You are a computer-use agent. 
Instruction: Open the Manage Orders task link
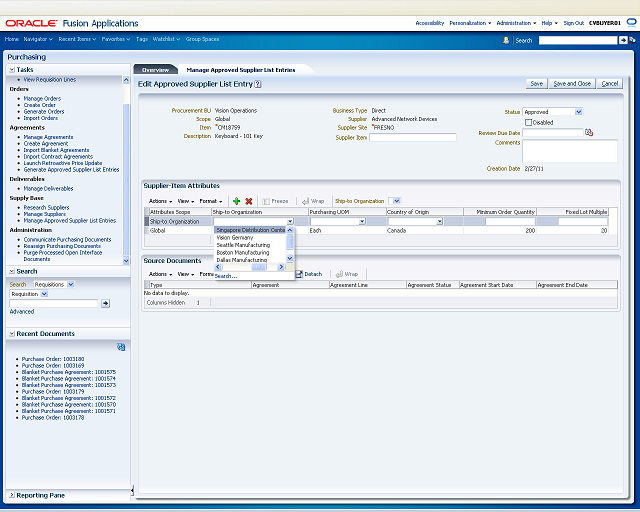point(42,98)
